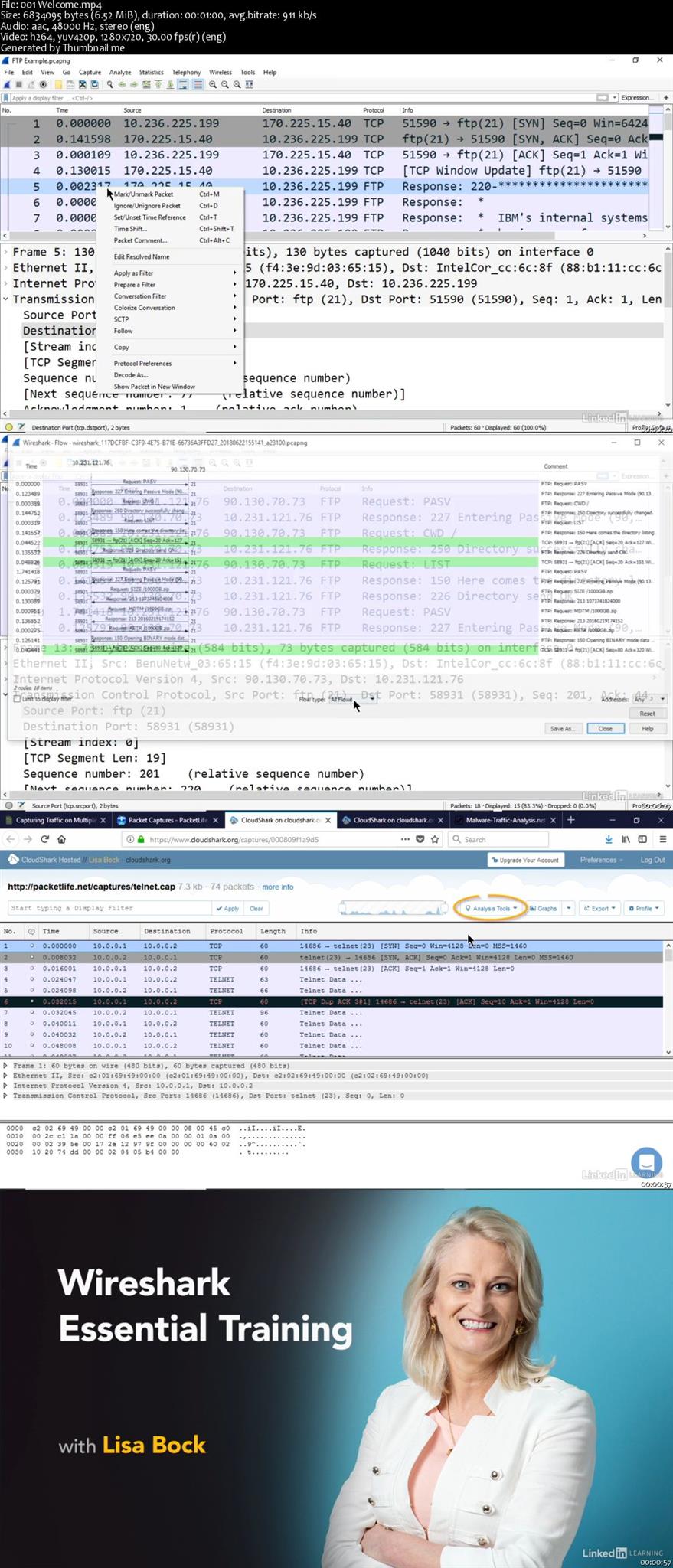Click the Firefox home icon
Viewport: 673px width, 1568px height.
click(62, 839)
